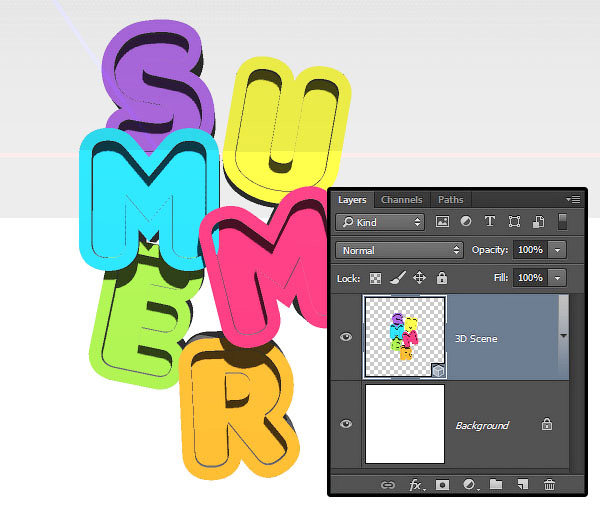Viewport: 600px width, 510px height.
Task: Select the 3D Scene layer thumbnail
Action: (x=405, y=337)
